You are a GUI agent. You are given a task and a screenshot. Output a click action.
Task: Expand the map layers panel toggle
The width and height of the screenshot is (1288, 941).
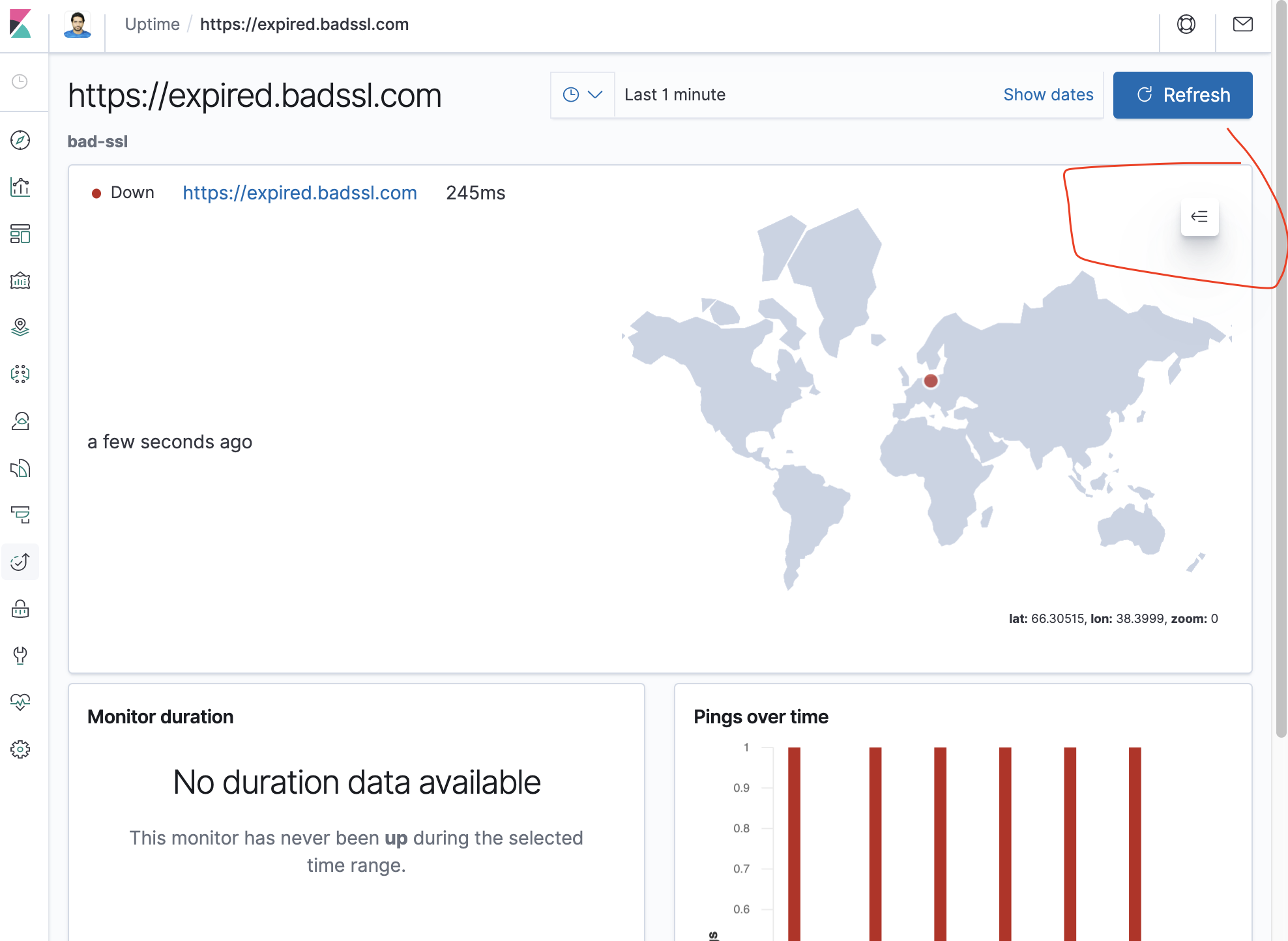[1199, 217]
